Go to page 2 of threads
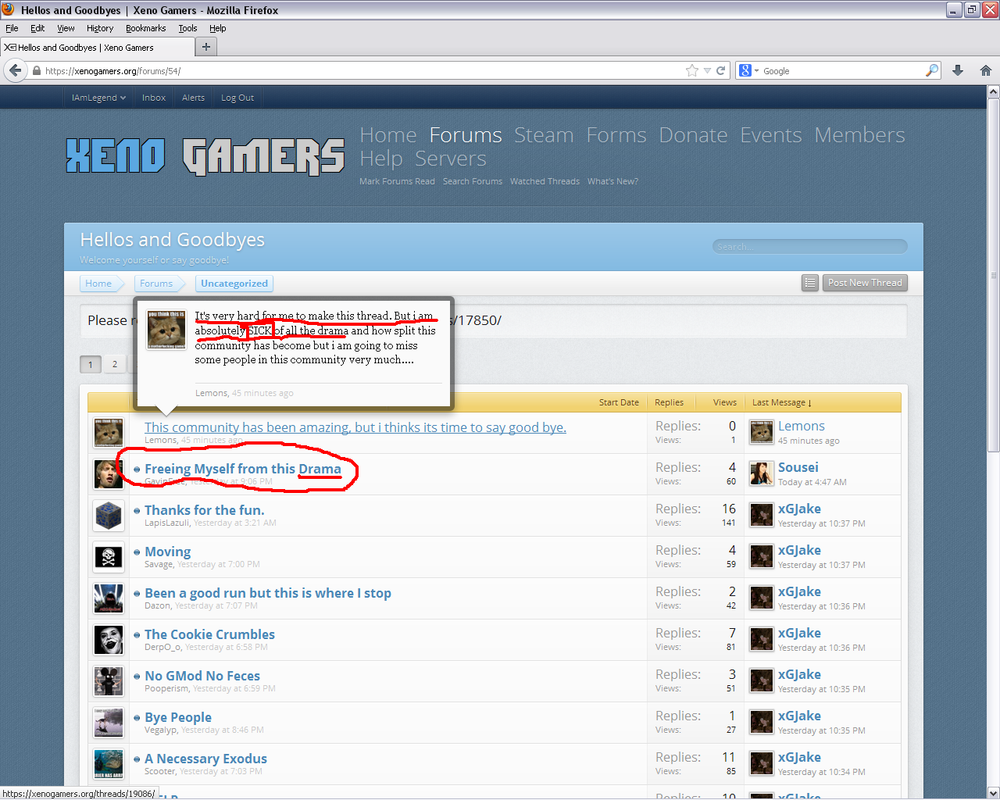This screenshot has width=1000, height=800. [x=115, y=364]
